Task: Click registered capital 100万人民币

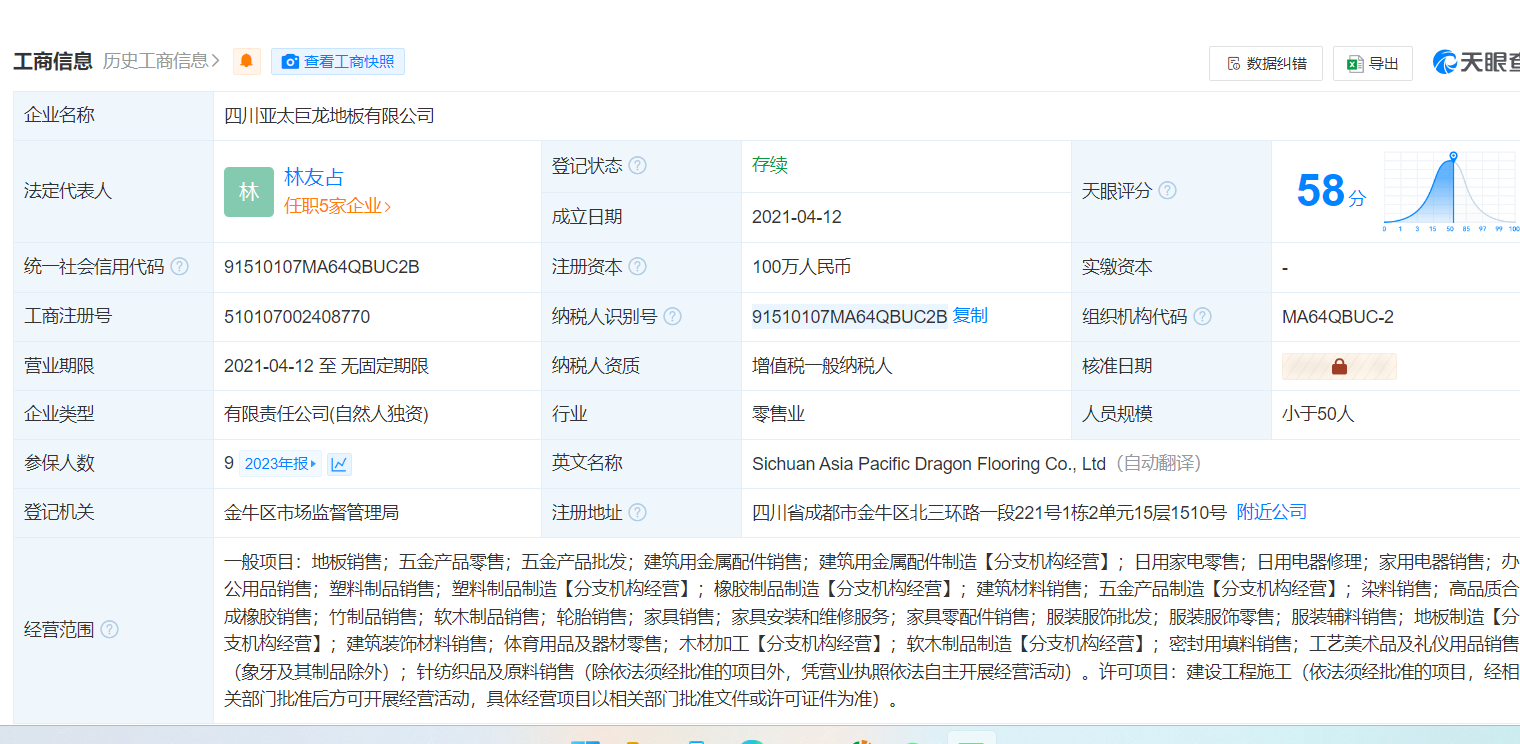Action: [x=802, y=267]
